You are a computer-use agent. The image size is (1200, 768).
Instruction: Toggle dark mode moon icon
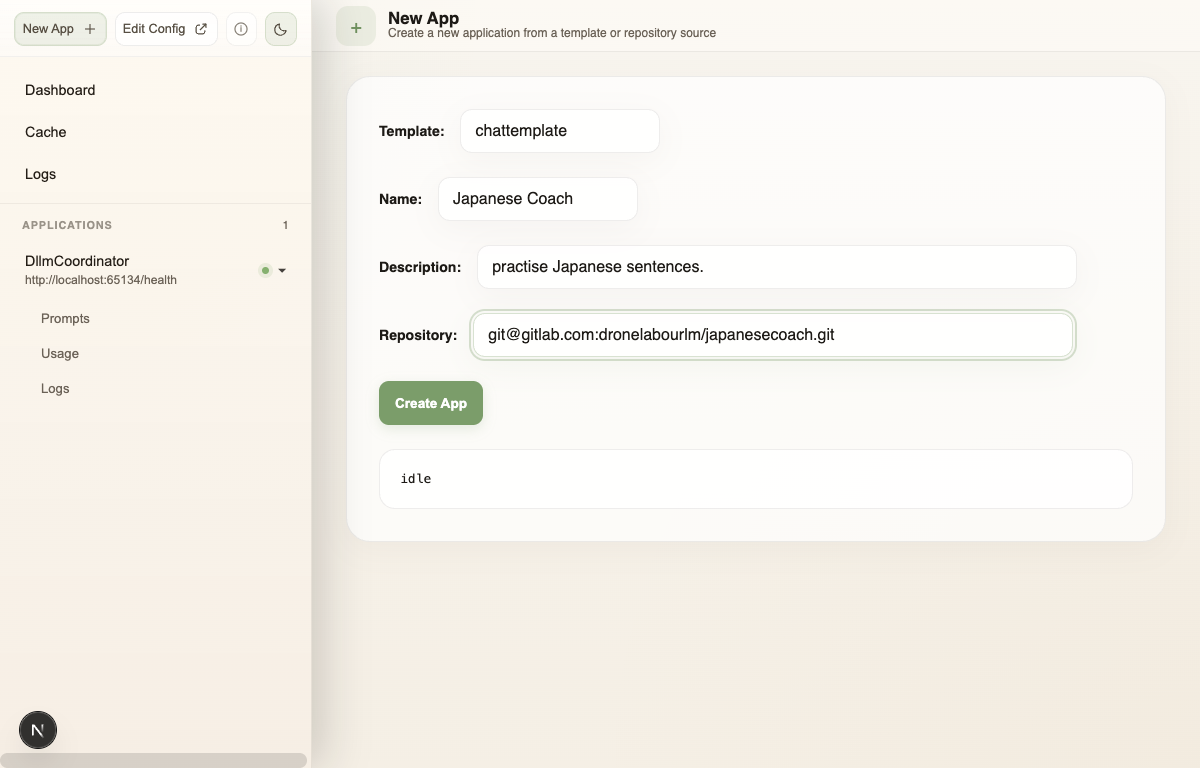(x=281, y=29)
